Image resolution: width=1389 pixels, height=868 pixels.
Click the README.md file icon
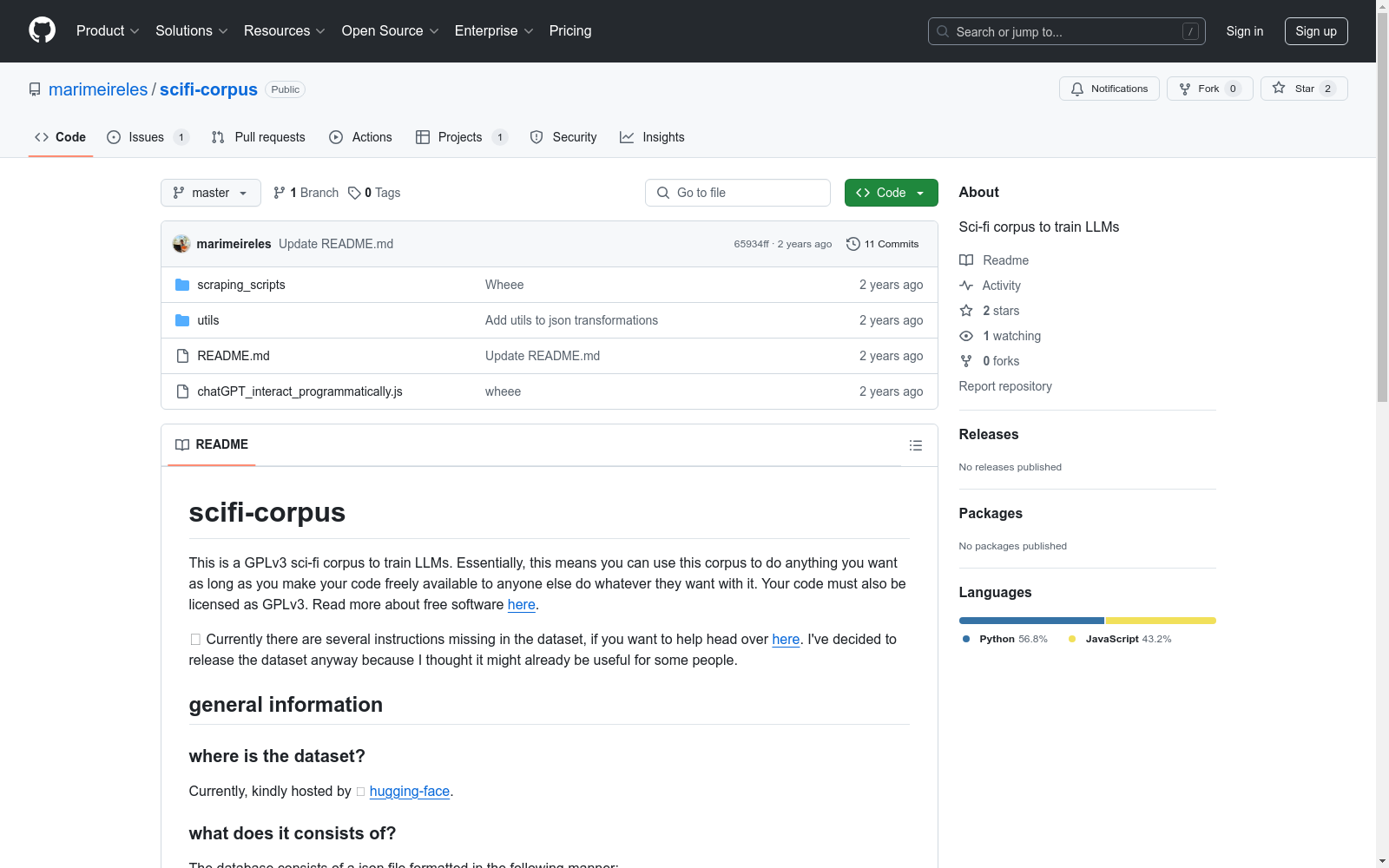pyautogui.click(x=182, y=356)
